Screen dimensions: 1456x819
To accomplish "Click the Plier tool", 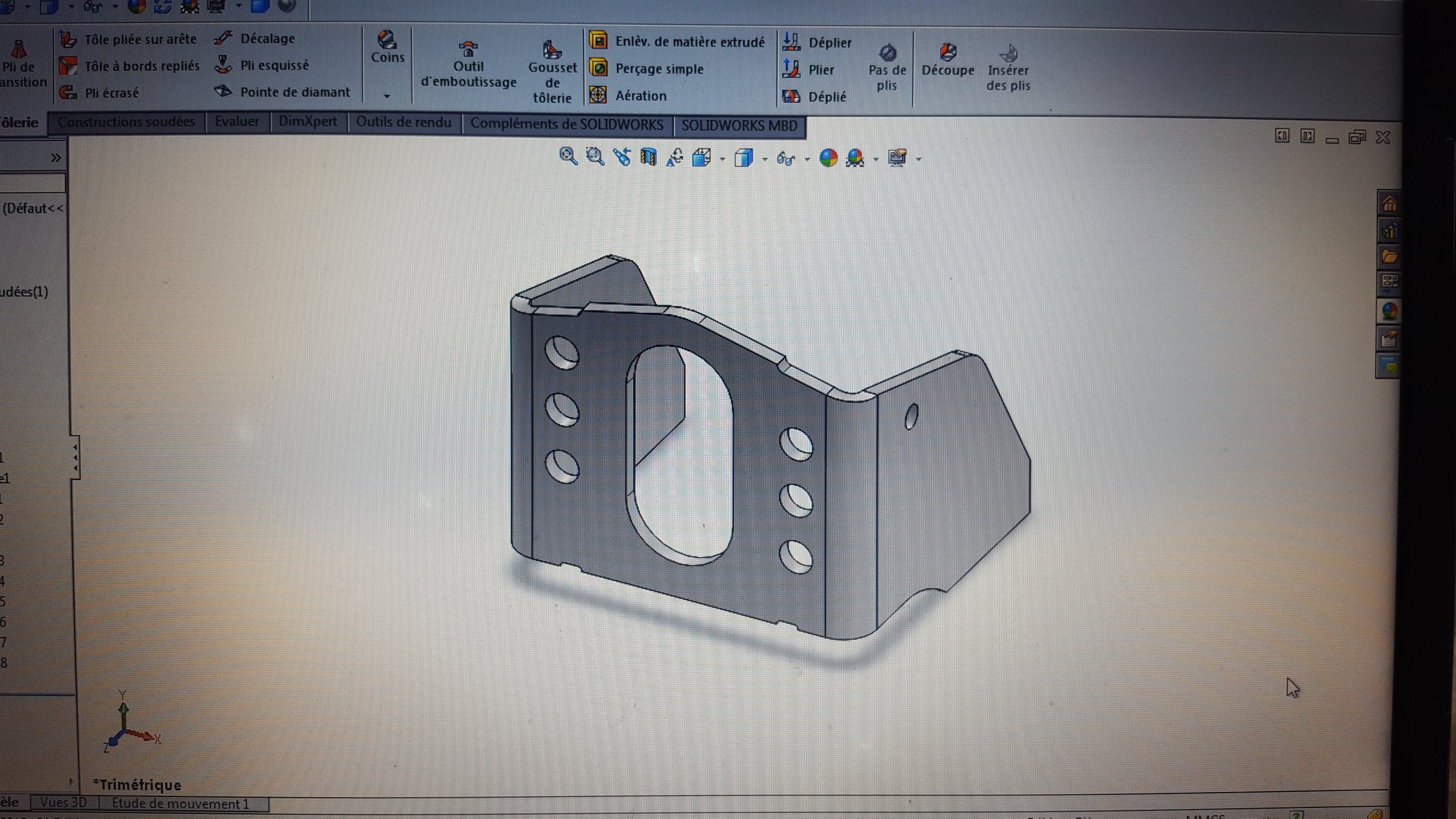I will (808, 69).
